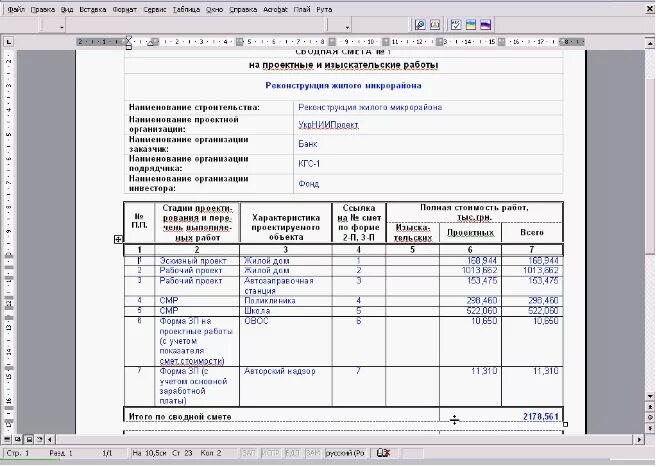Switch to Print layout view button

click(x=29, y=439)
